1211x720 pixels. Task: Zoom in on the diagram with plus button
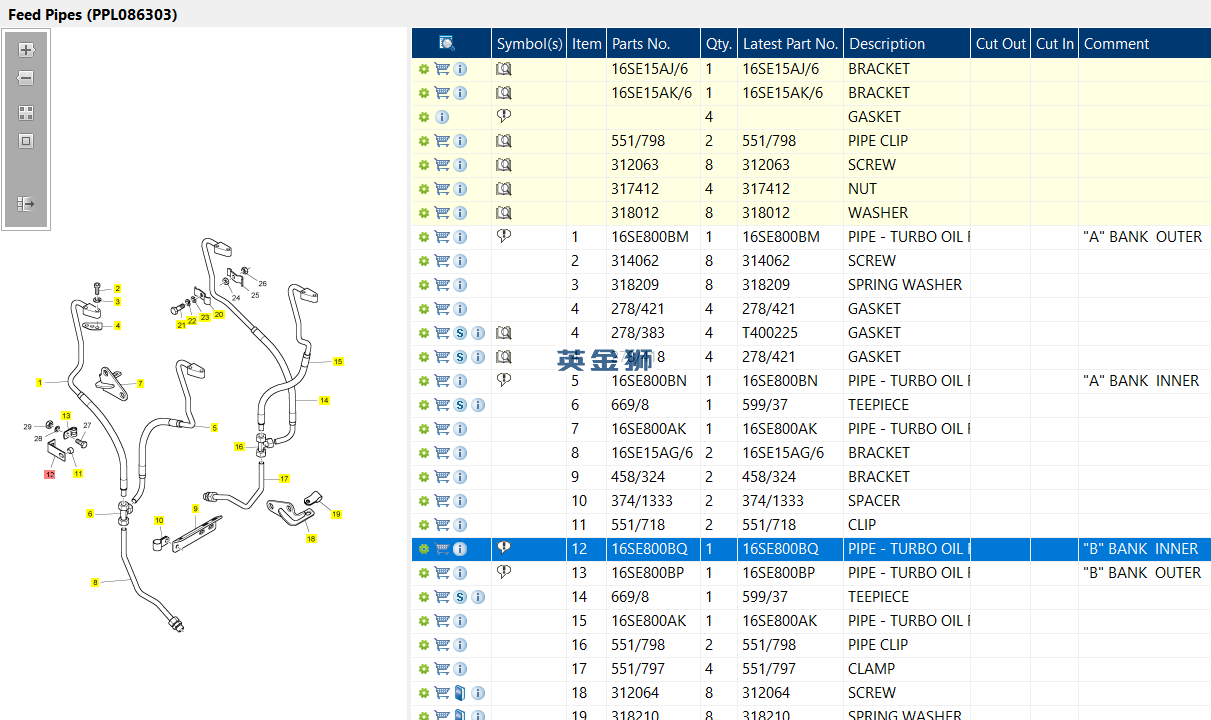tap(26, 49)
